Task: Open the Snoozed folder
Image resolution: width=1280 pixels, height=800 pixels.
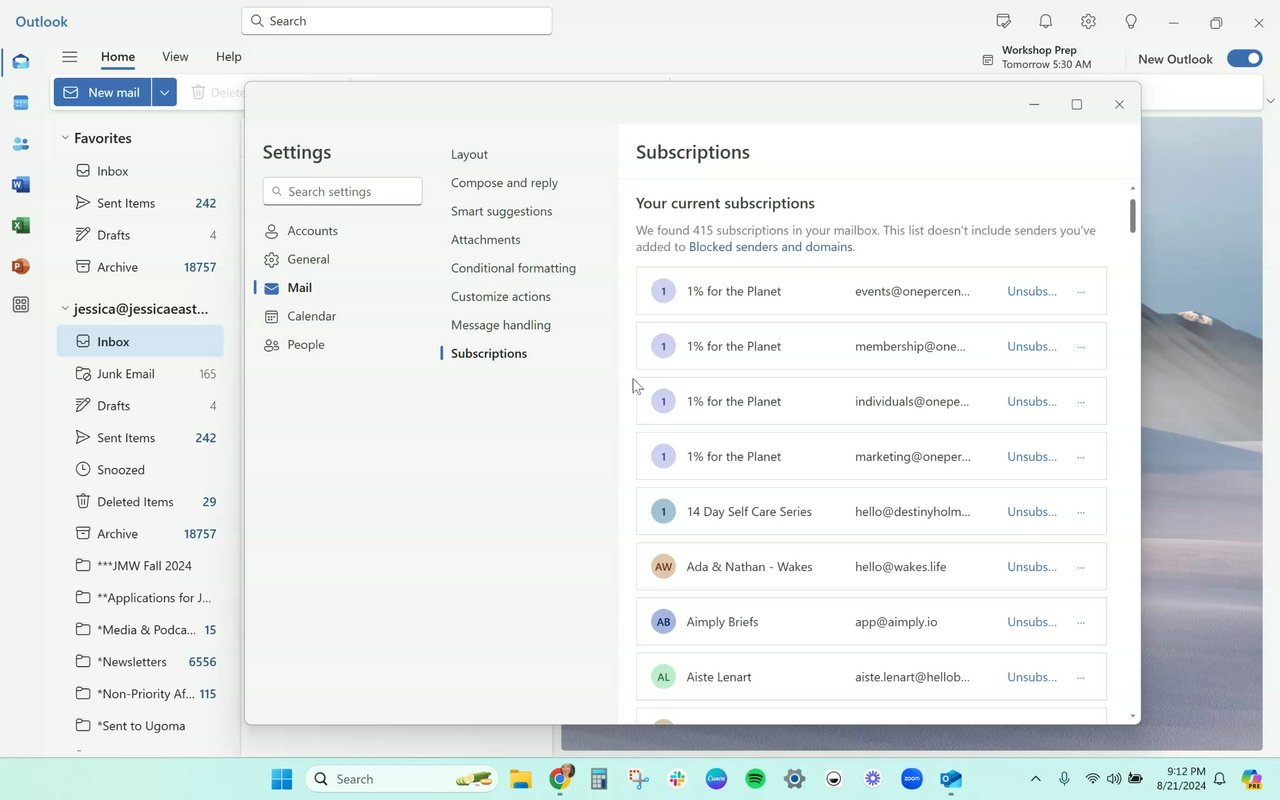Action: point(140,470)
